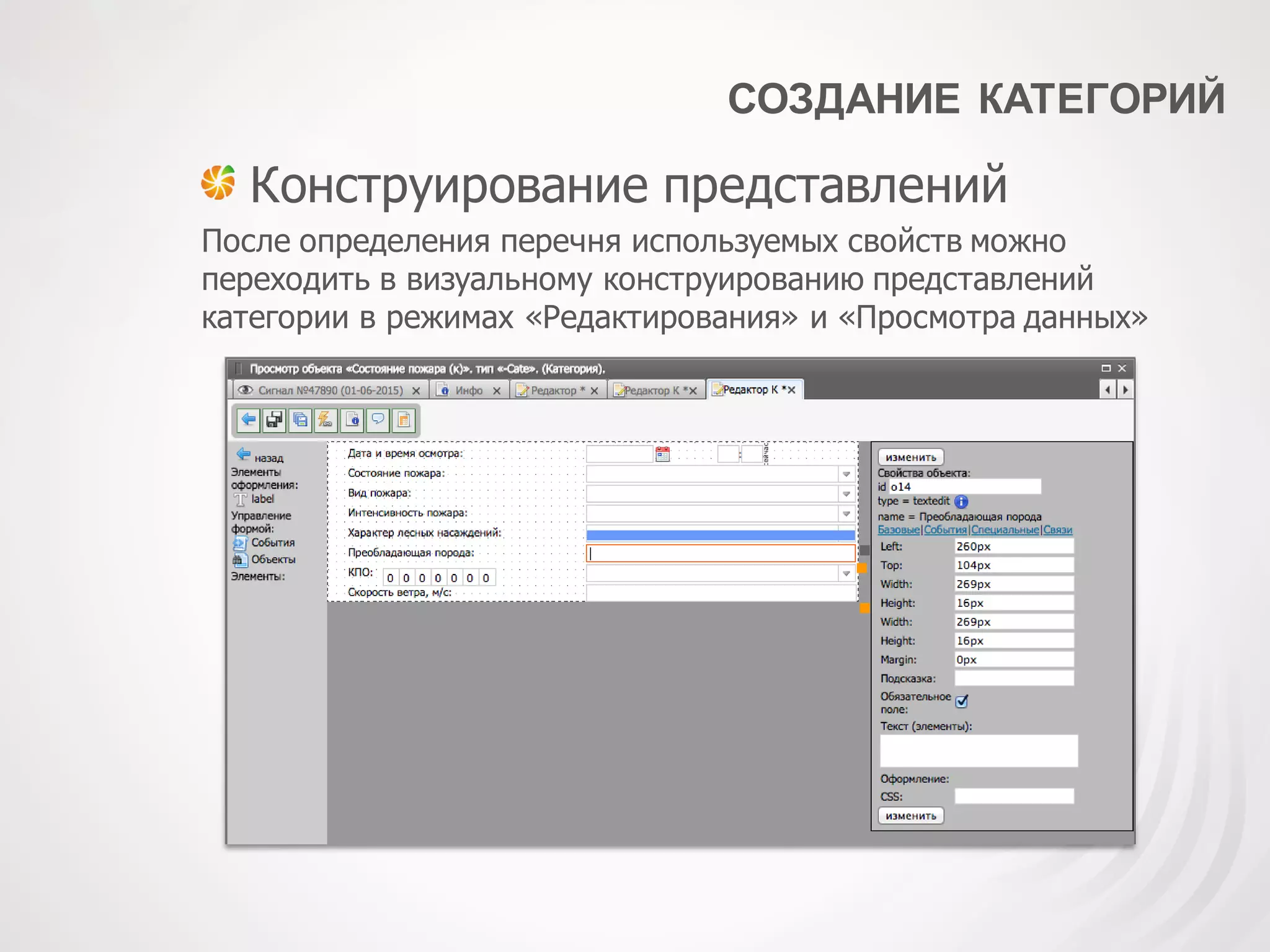Open События form management item
The image size is (1270, 952).
[264, 543]
